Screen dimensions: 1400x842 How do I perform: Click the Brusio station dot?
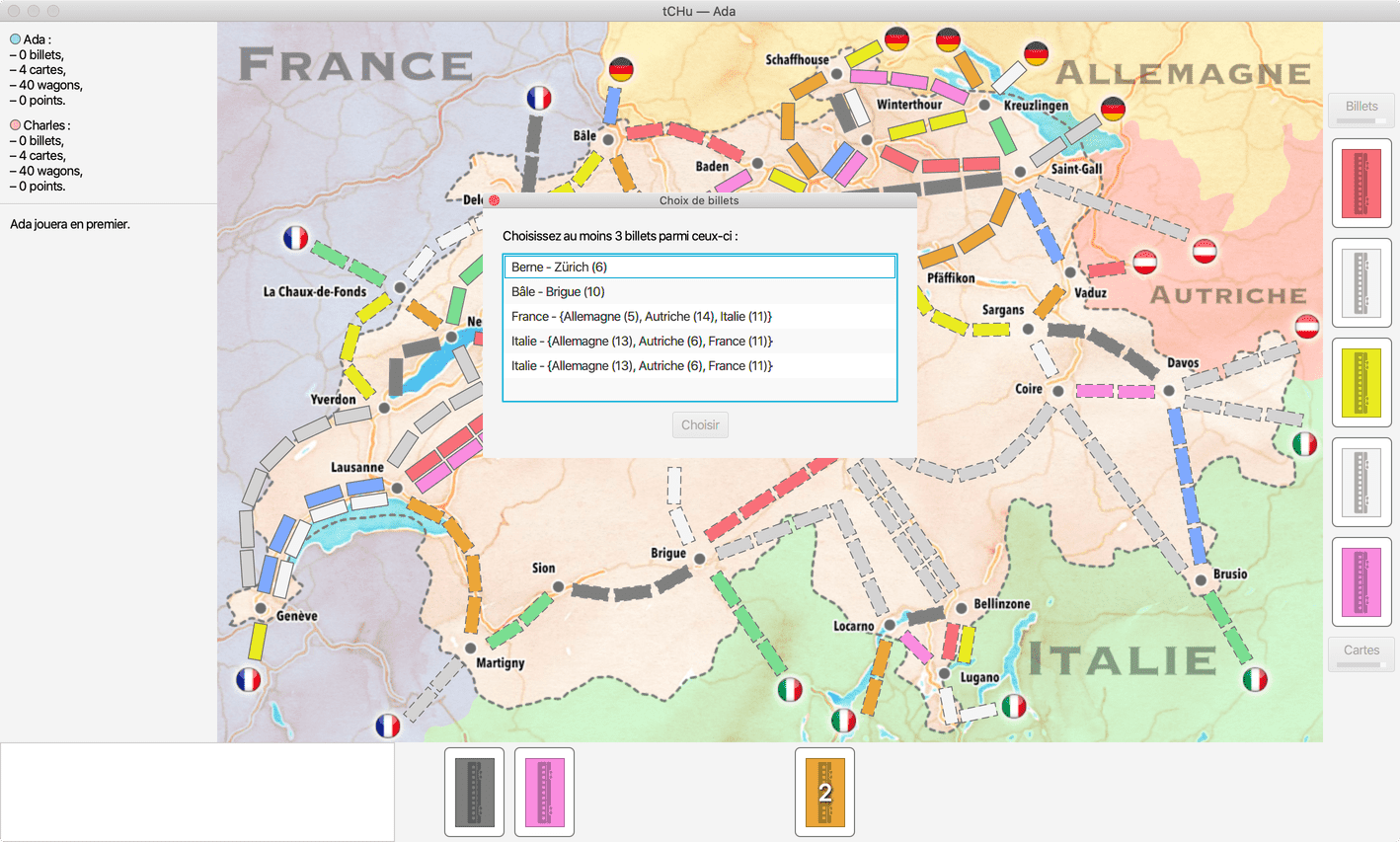(x=1202, y=580)
